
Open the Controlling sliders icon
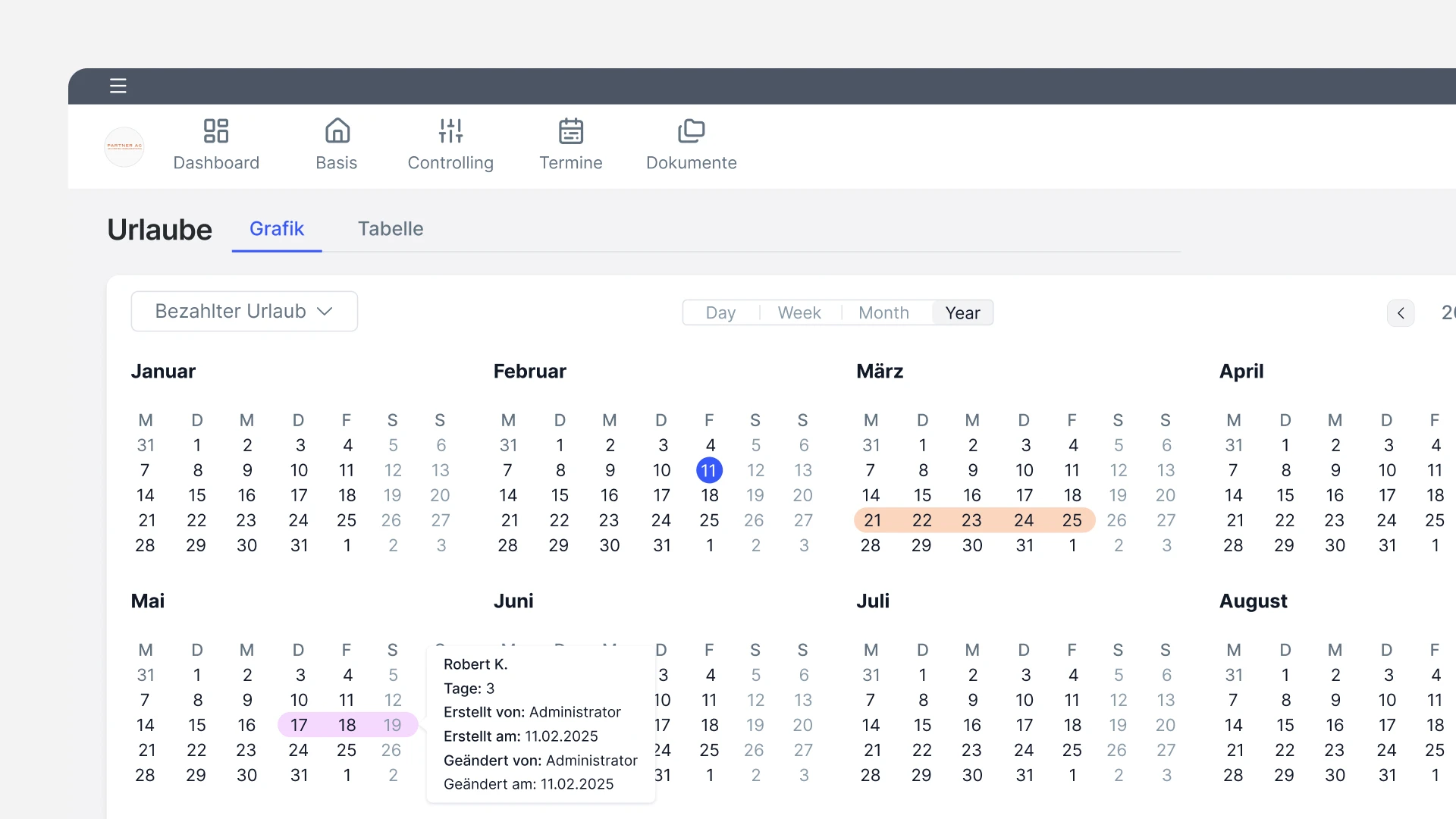(x=450, y=131)
